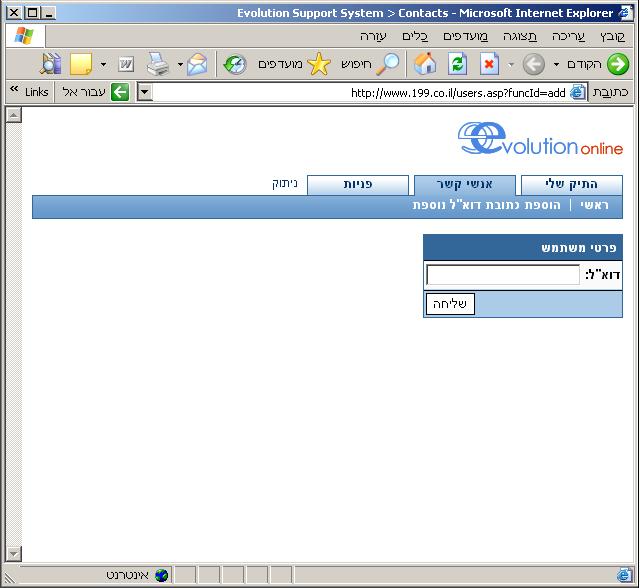Print the page using the printer icon

(158, 64)
